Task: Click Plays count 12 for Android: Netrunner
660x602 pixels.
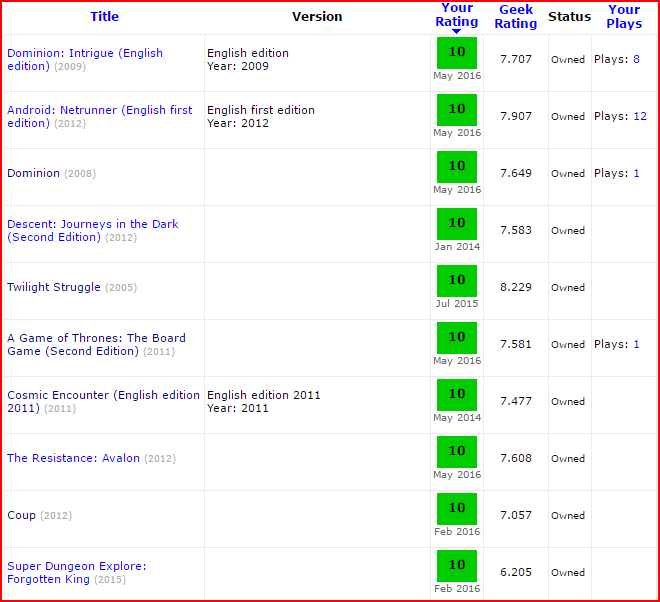Action: [x=640, y=116]
